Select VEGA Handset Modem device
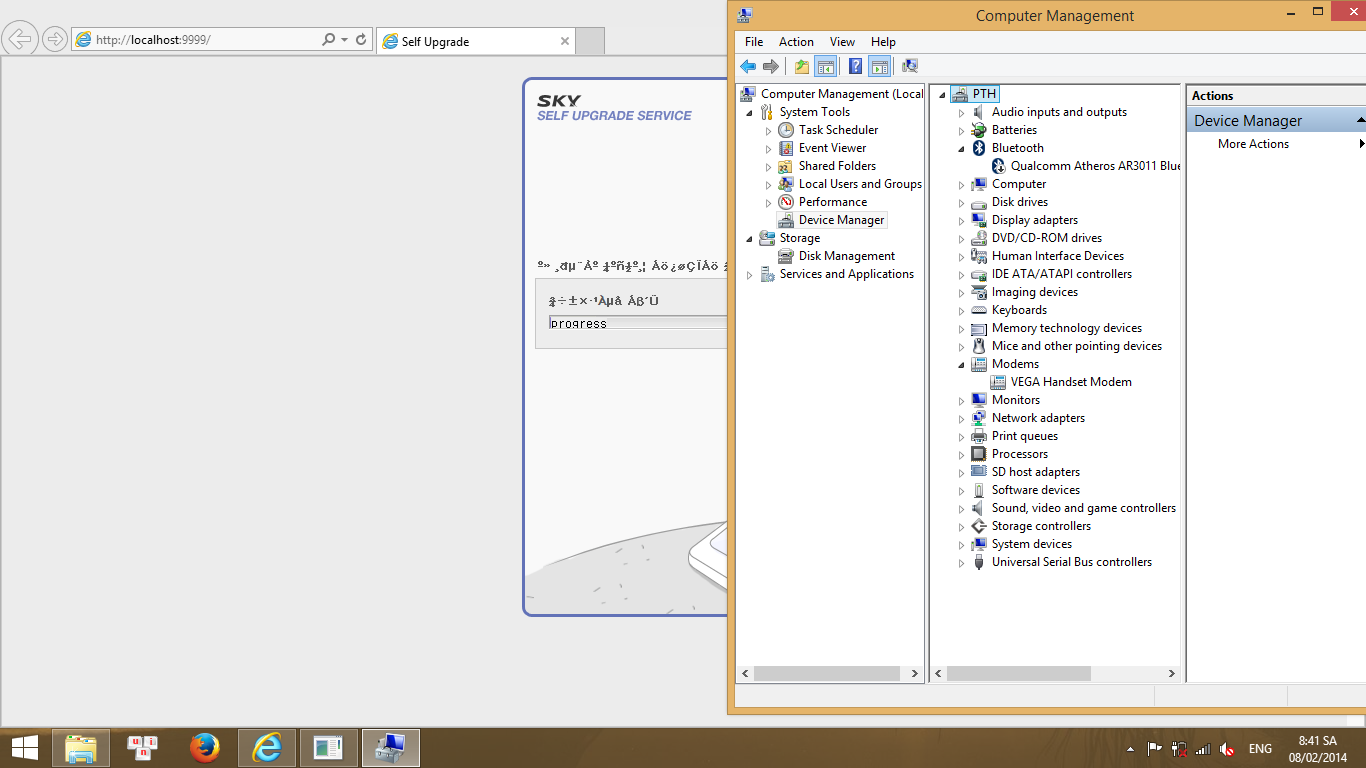Viewport: 1366px width, 768px height. (x=1071, y=382)
